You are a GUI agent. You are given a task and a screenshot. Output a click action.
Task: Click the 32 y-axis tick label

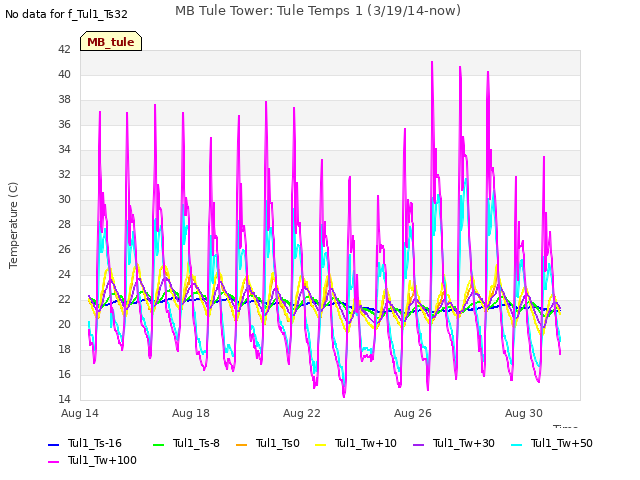[x=64, y=174]
